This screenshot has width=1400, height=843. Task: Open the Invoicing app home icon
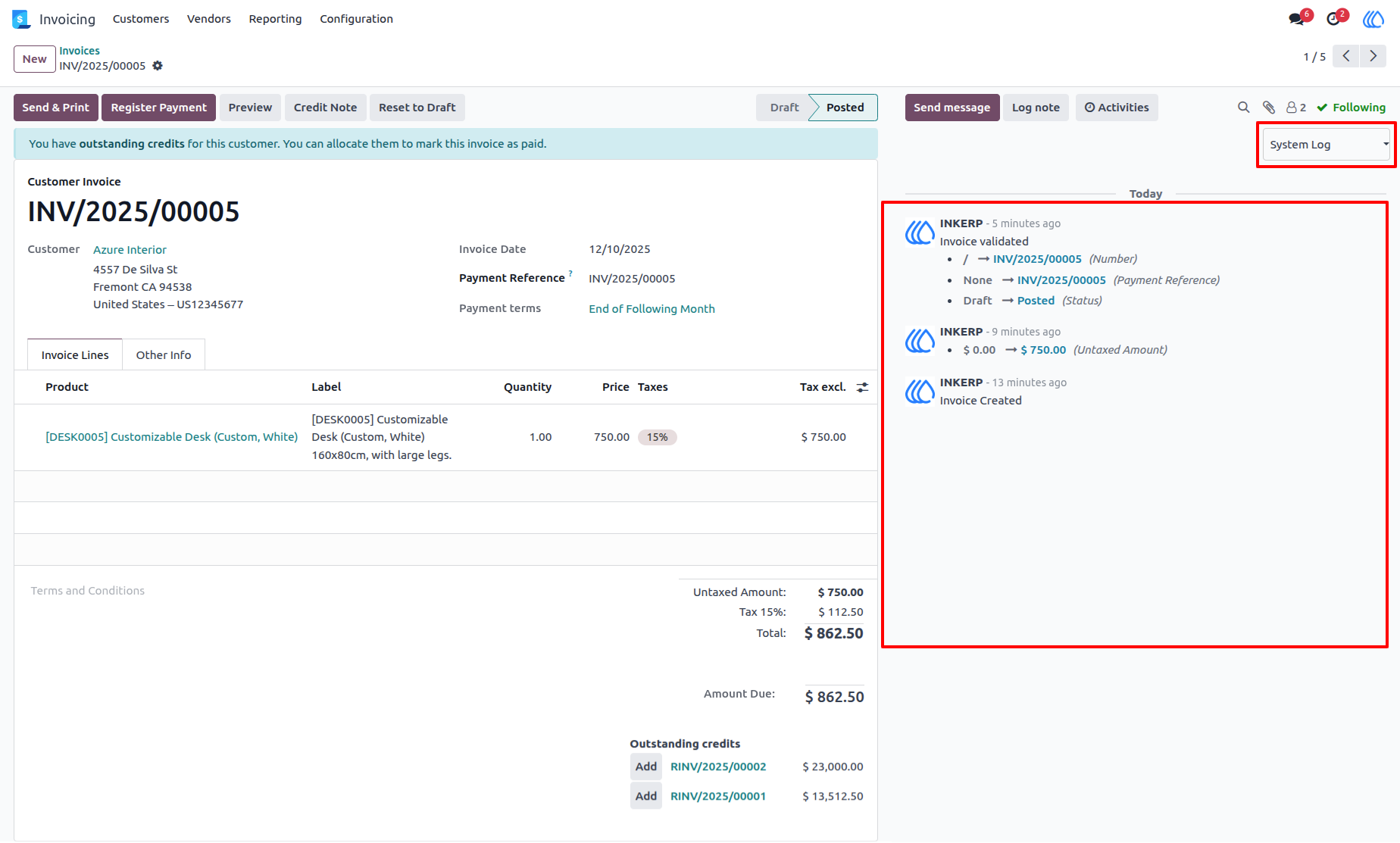[20, 19]
